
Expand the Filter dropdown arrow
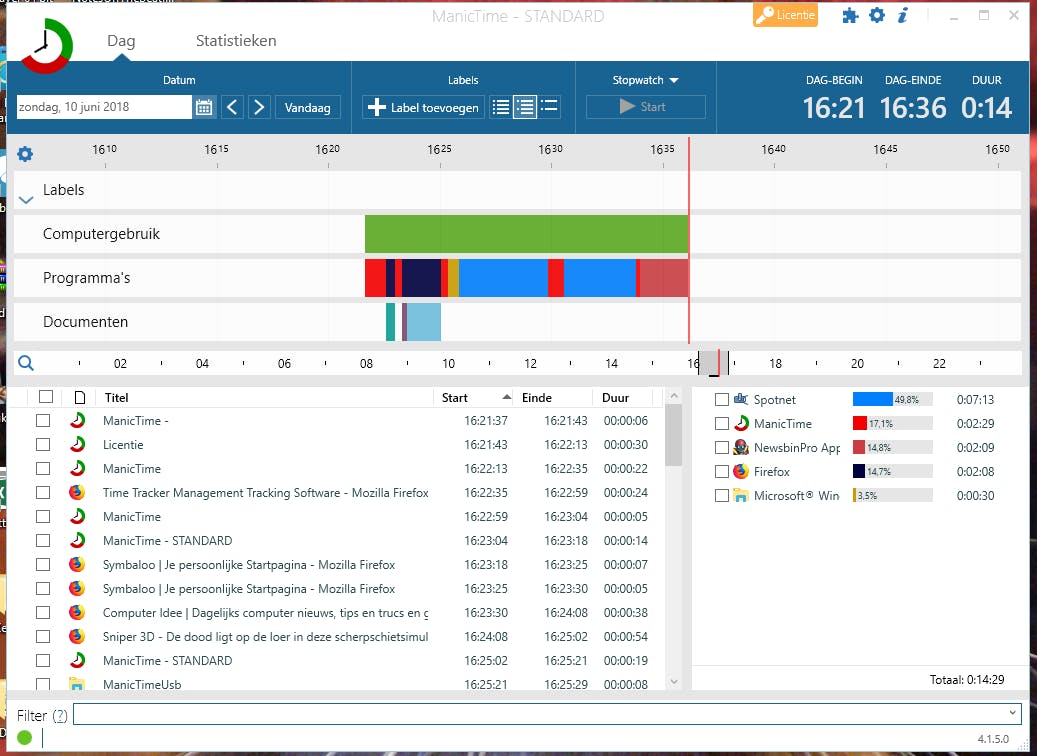1013,713
